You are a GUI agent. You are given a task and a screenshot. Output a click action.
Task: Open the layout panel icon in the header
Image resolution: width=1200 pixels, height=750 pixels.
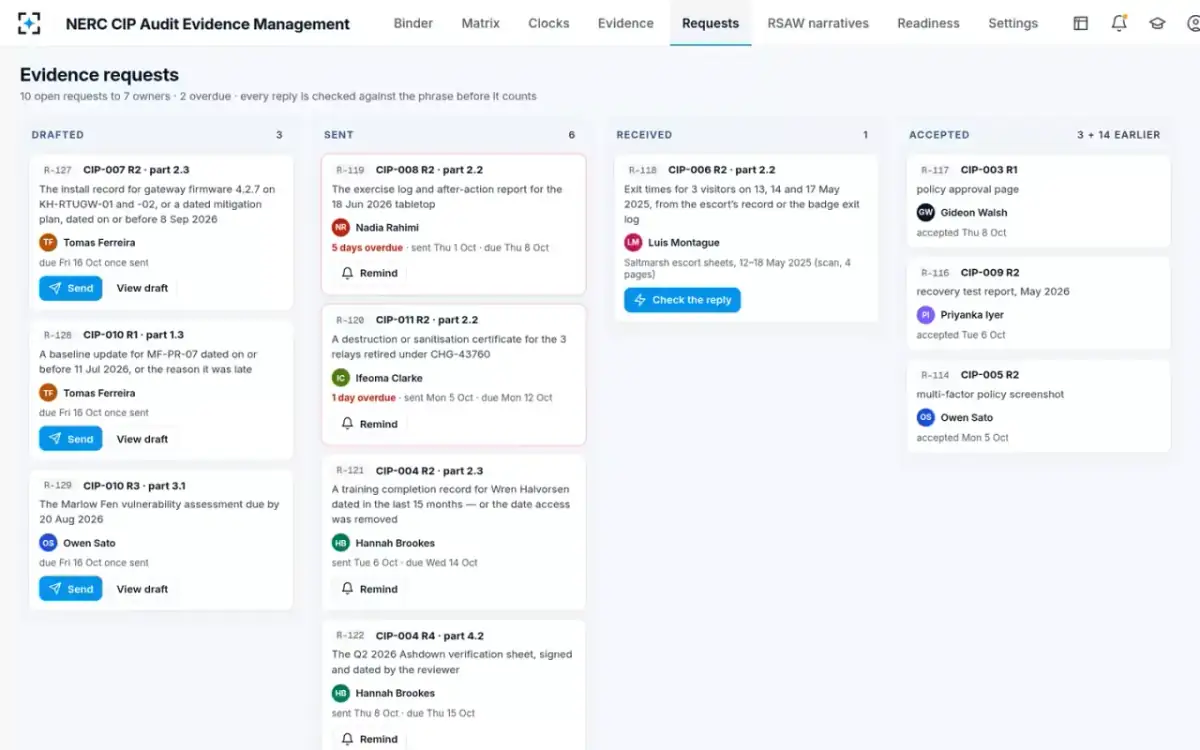1081,23
